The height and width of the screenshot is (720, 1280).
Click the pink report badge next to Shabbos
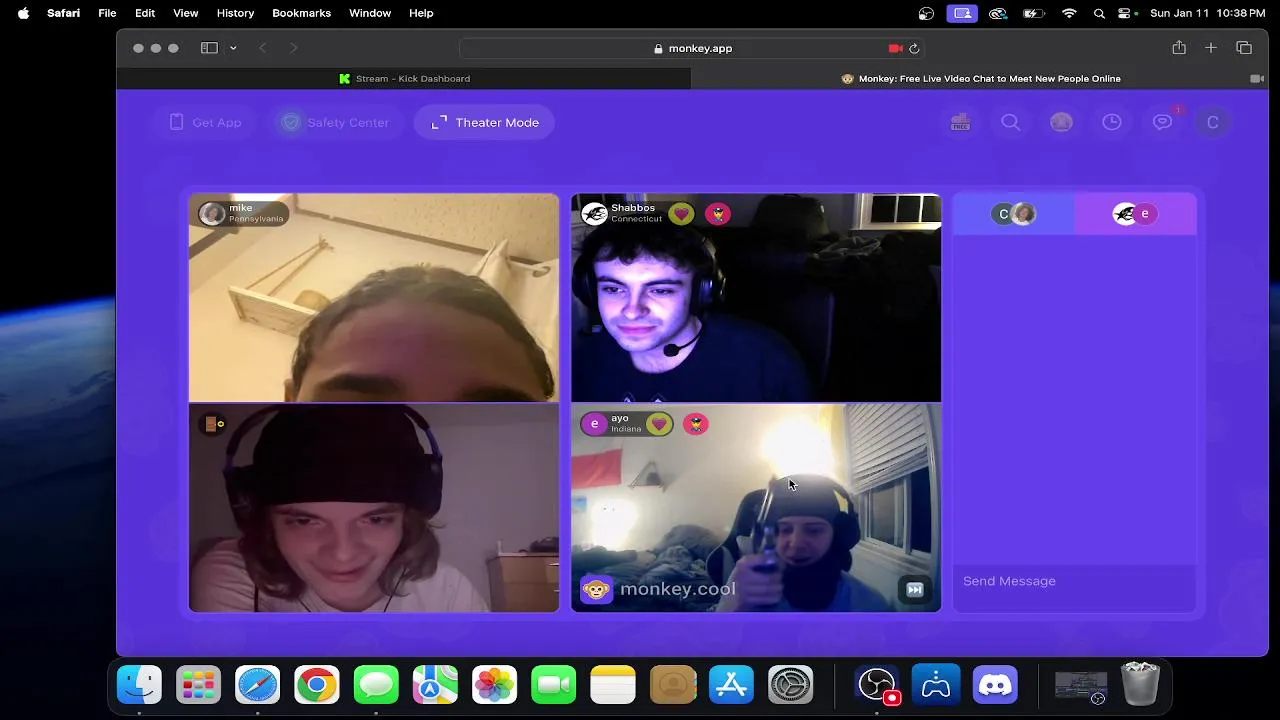tap(717, 214)
